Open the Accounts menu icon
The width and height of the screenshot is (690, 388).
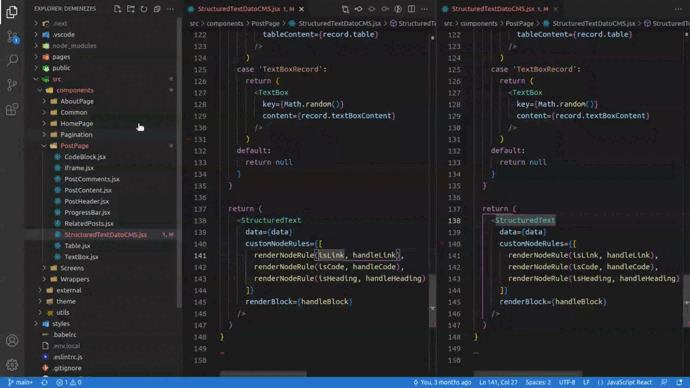12,340
